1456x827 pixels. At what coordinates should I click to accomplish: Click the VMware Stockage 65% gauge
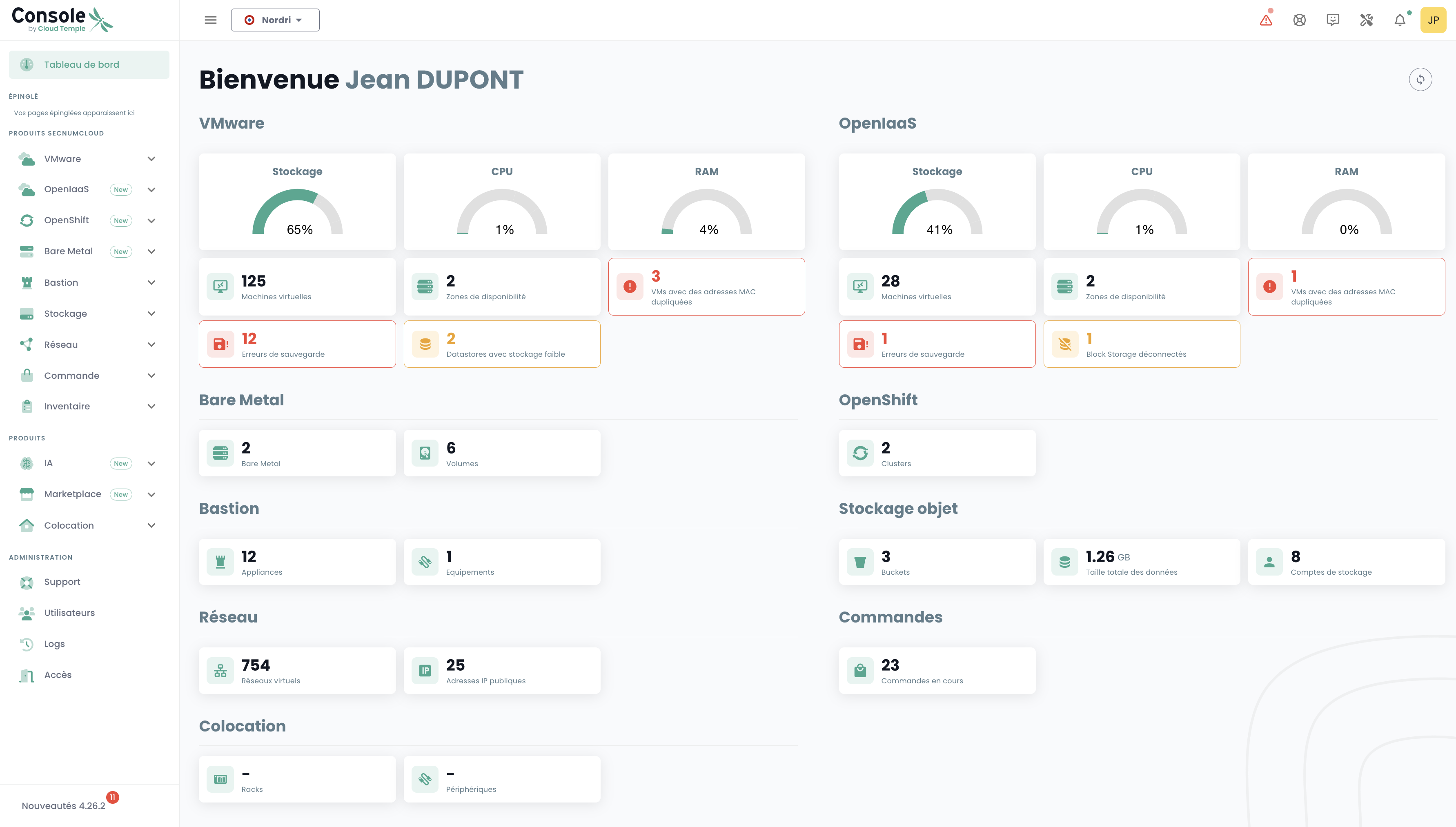[297, 213]
